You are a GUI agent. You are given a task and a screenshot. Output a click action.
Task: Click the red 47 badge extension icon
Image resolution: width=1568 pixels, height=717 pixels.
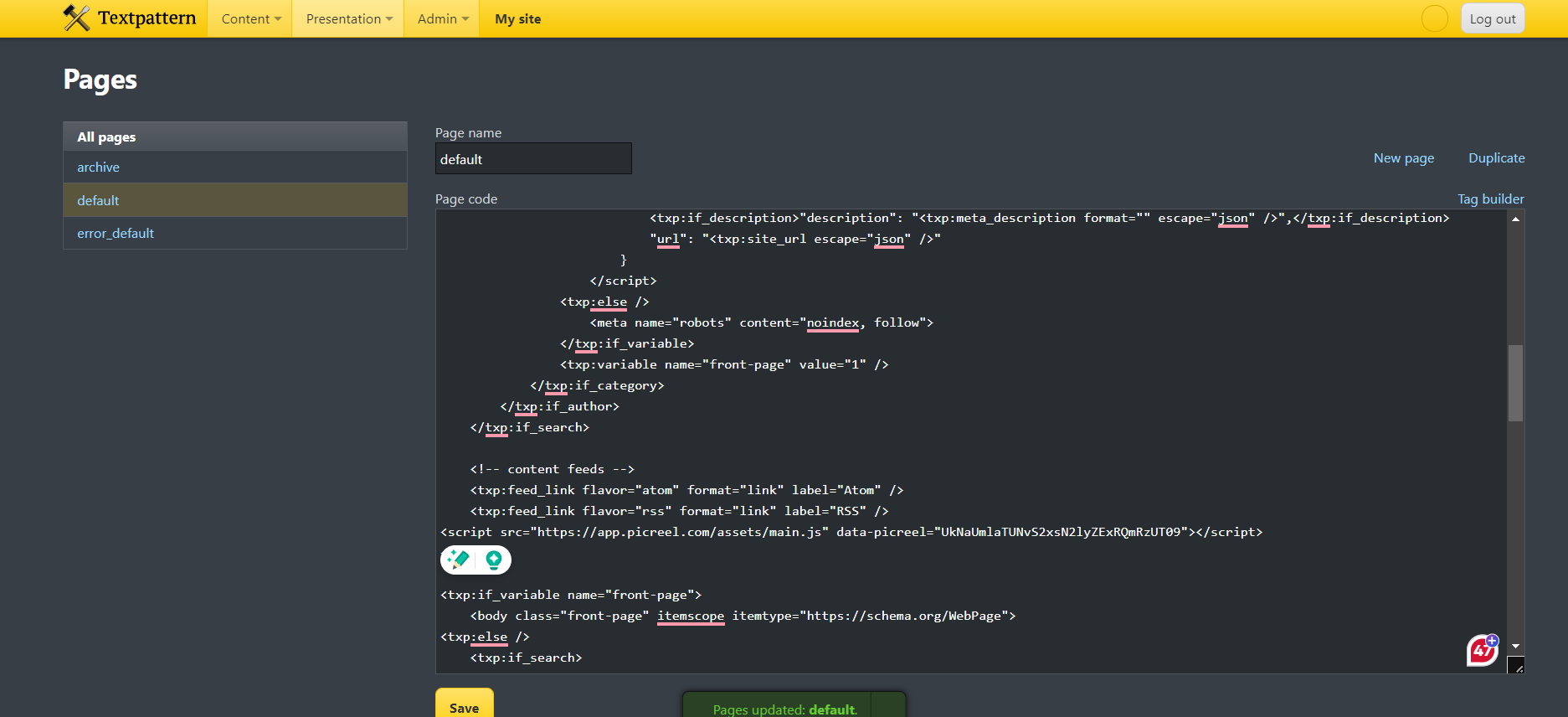click(1483, 650)
